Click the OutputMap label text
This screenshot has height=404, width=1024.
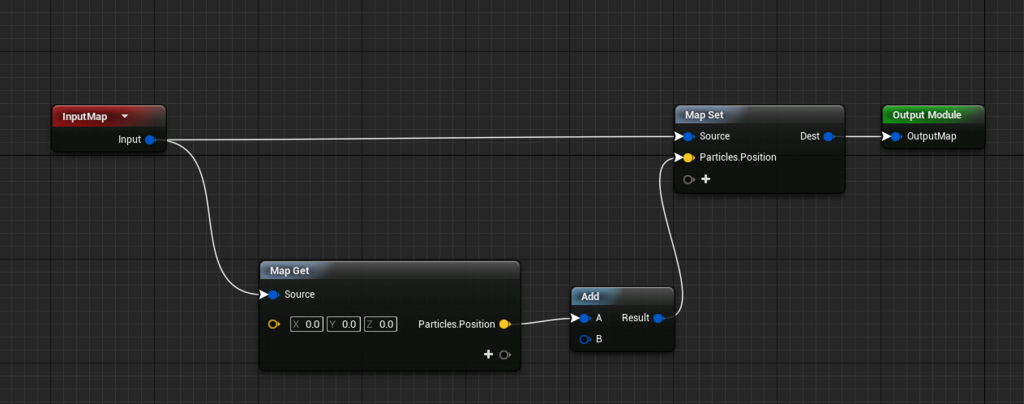931,137
